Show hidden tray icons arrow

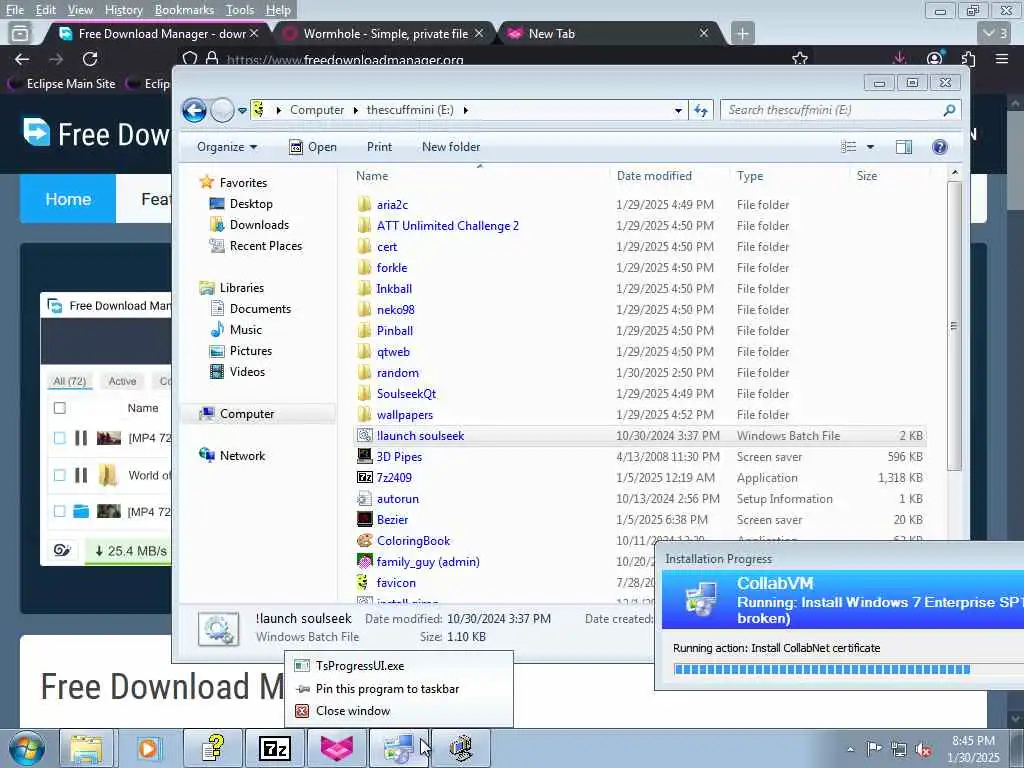(850, 749)
